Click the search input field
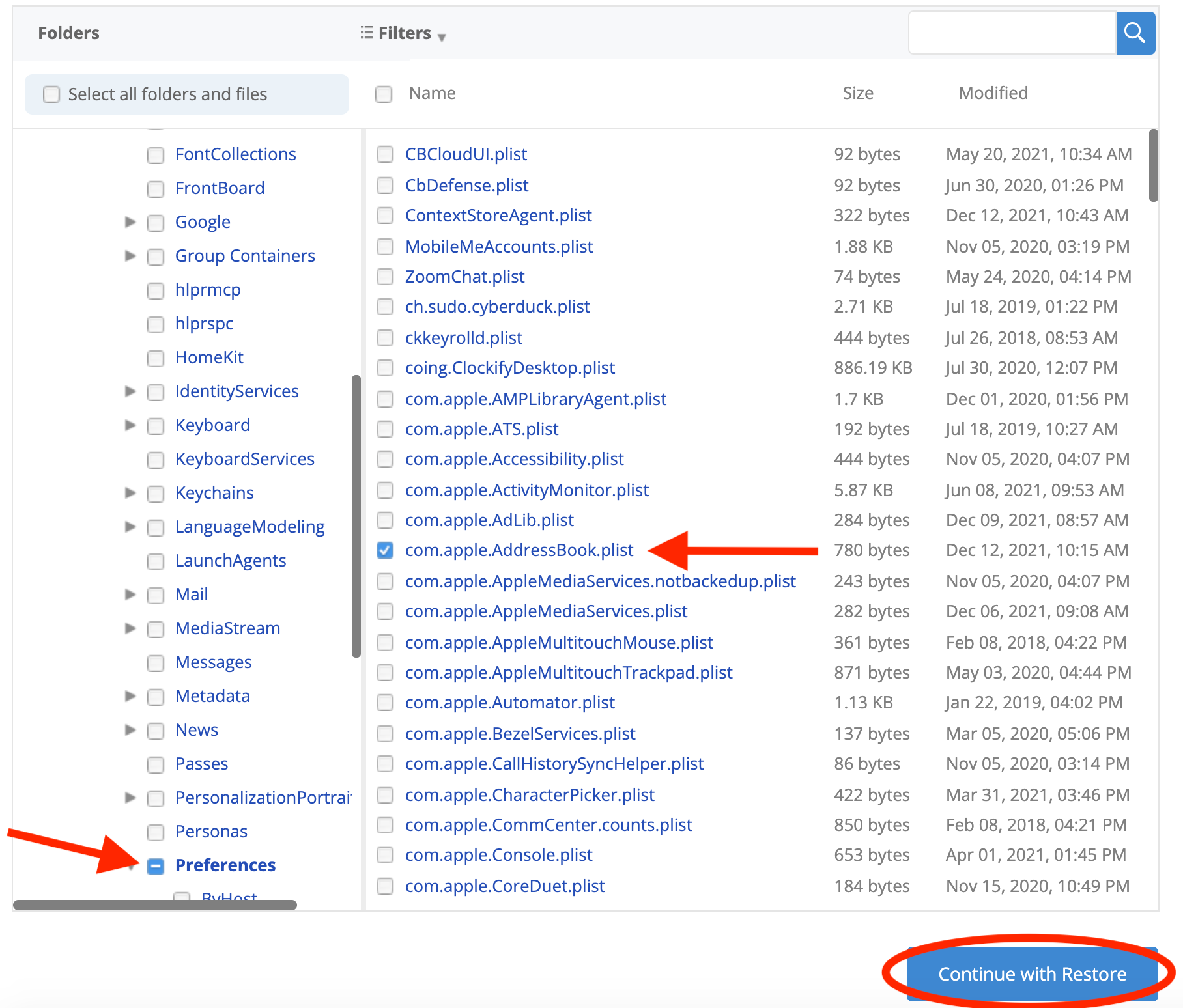 point(1012,33)
